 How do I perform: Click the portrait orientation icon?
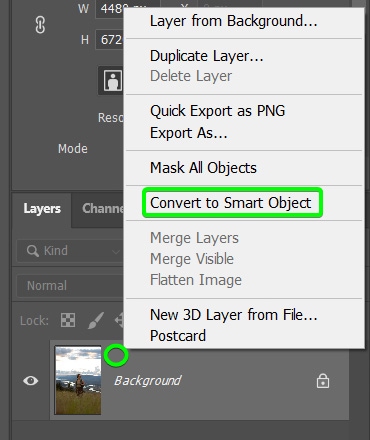[x=112, y=80]
